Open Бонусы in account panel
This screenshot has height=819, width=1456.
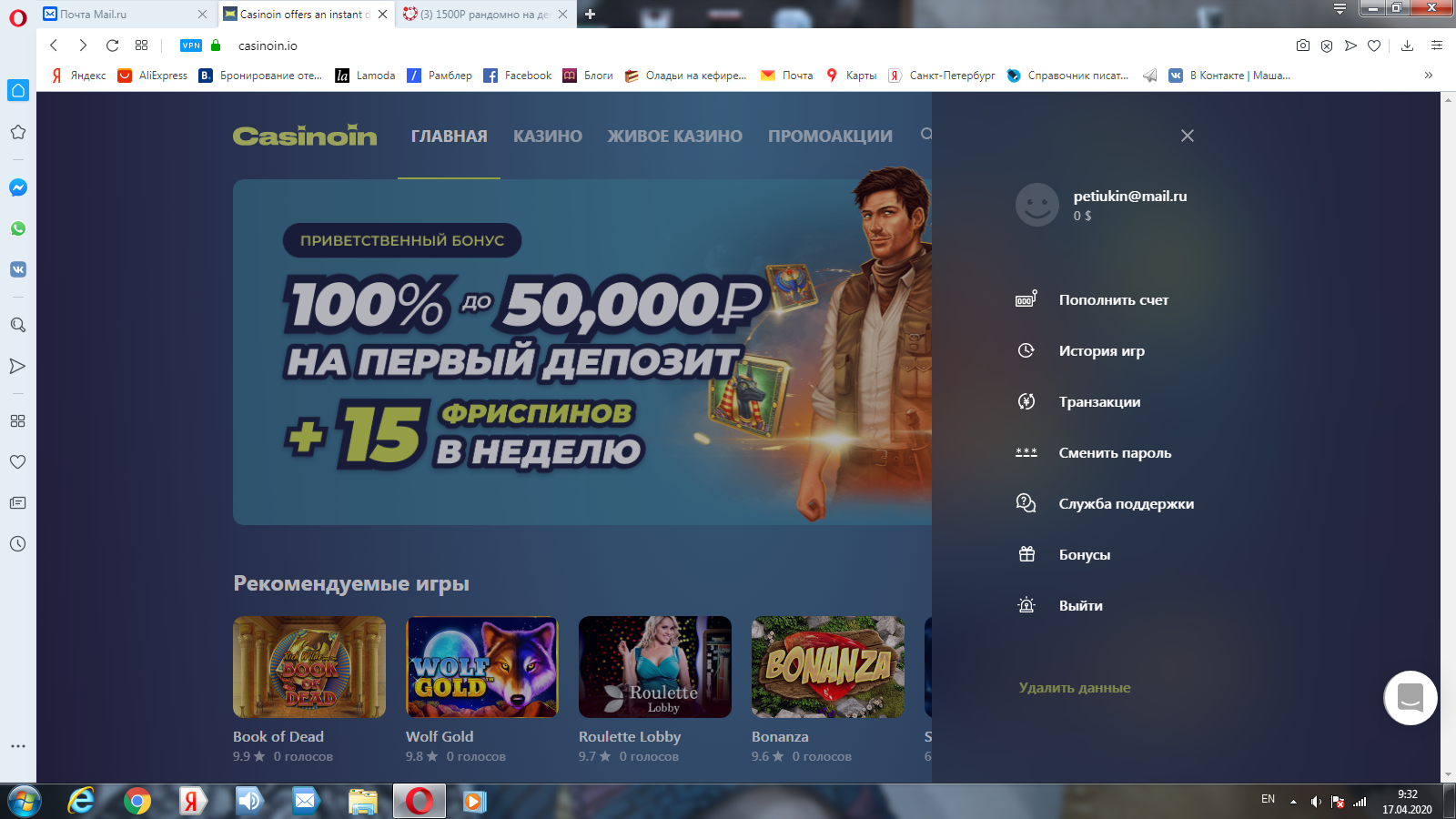click(x=1085, y=555)
